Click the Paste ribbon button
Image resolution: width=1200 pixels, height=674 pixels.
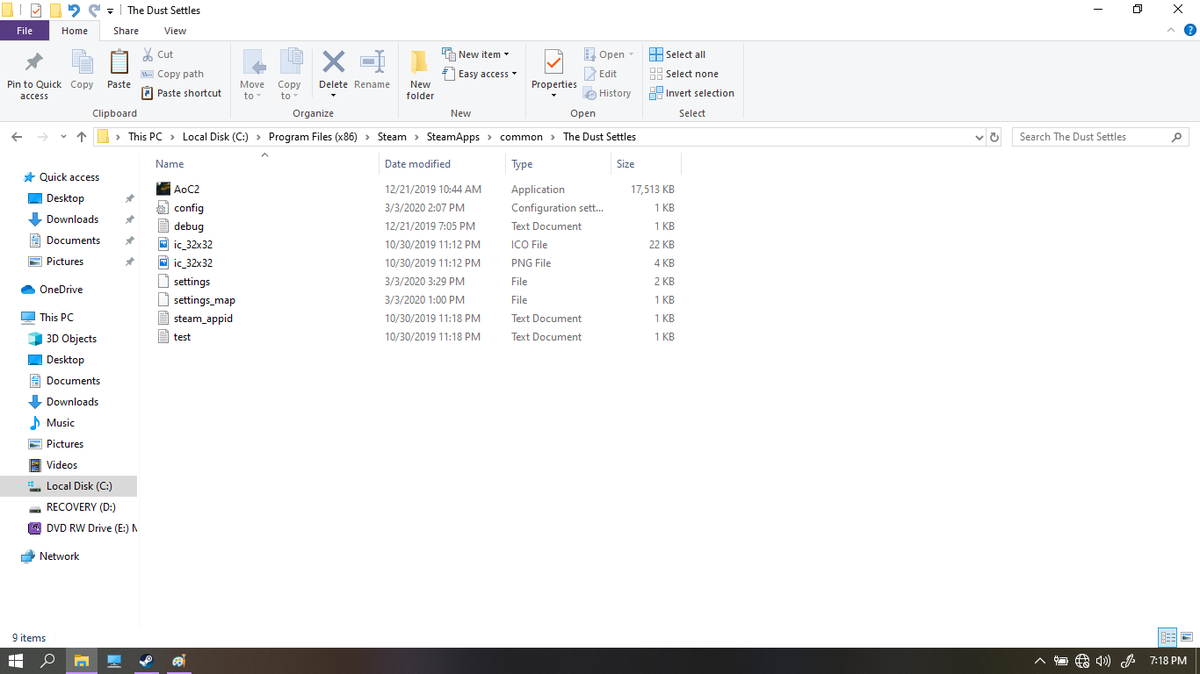(119, 71)
